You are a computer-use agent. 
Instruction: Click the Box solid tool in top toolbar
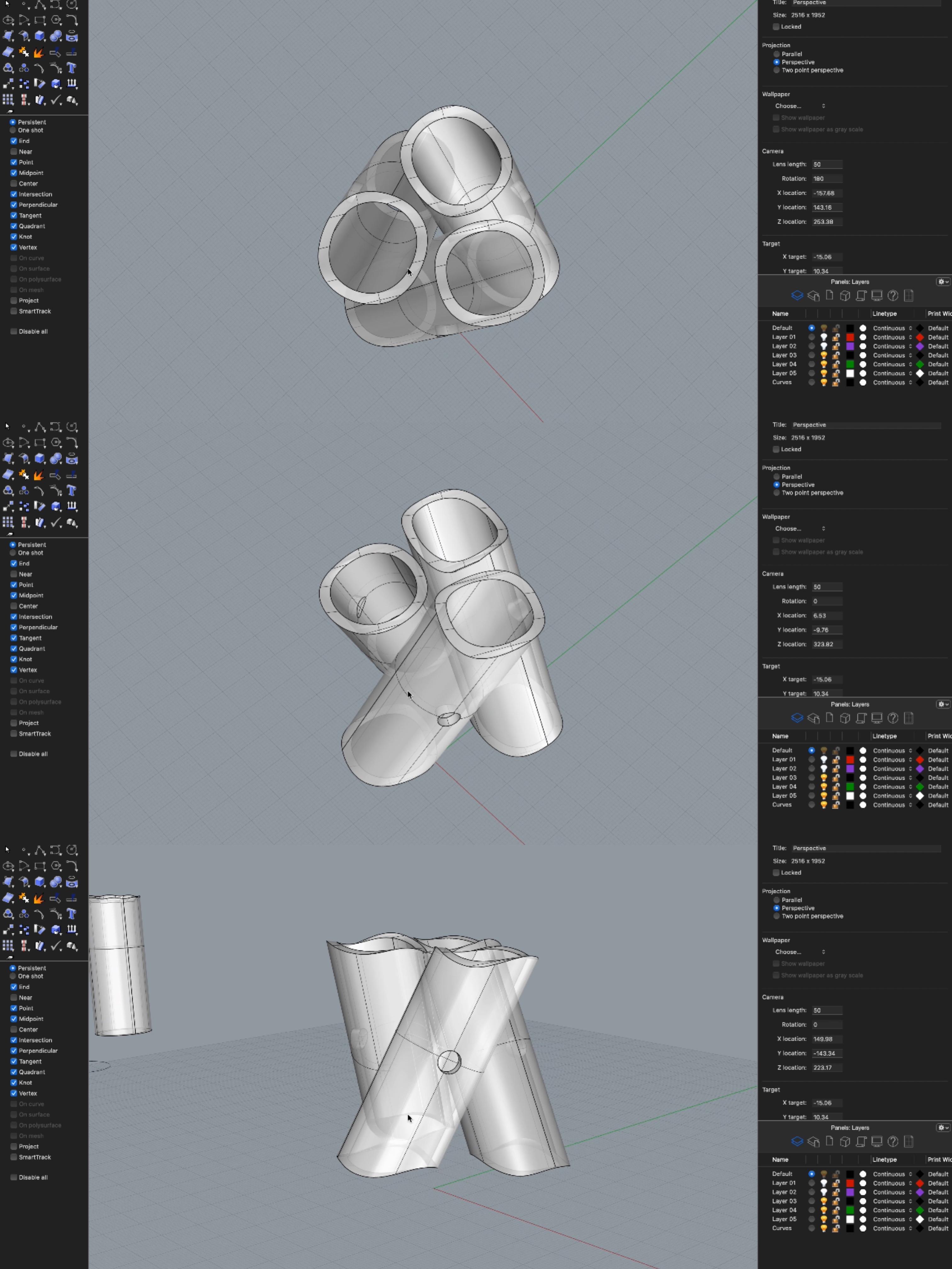[x=40, y=36]
